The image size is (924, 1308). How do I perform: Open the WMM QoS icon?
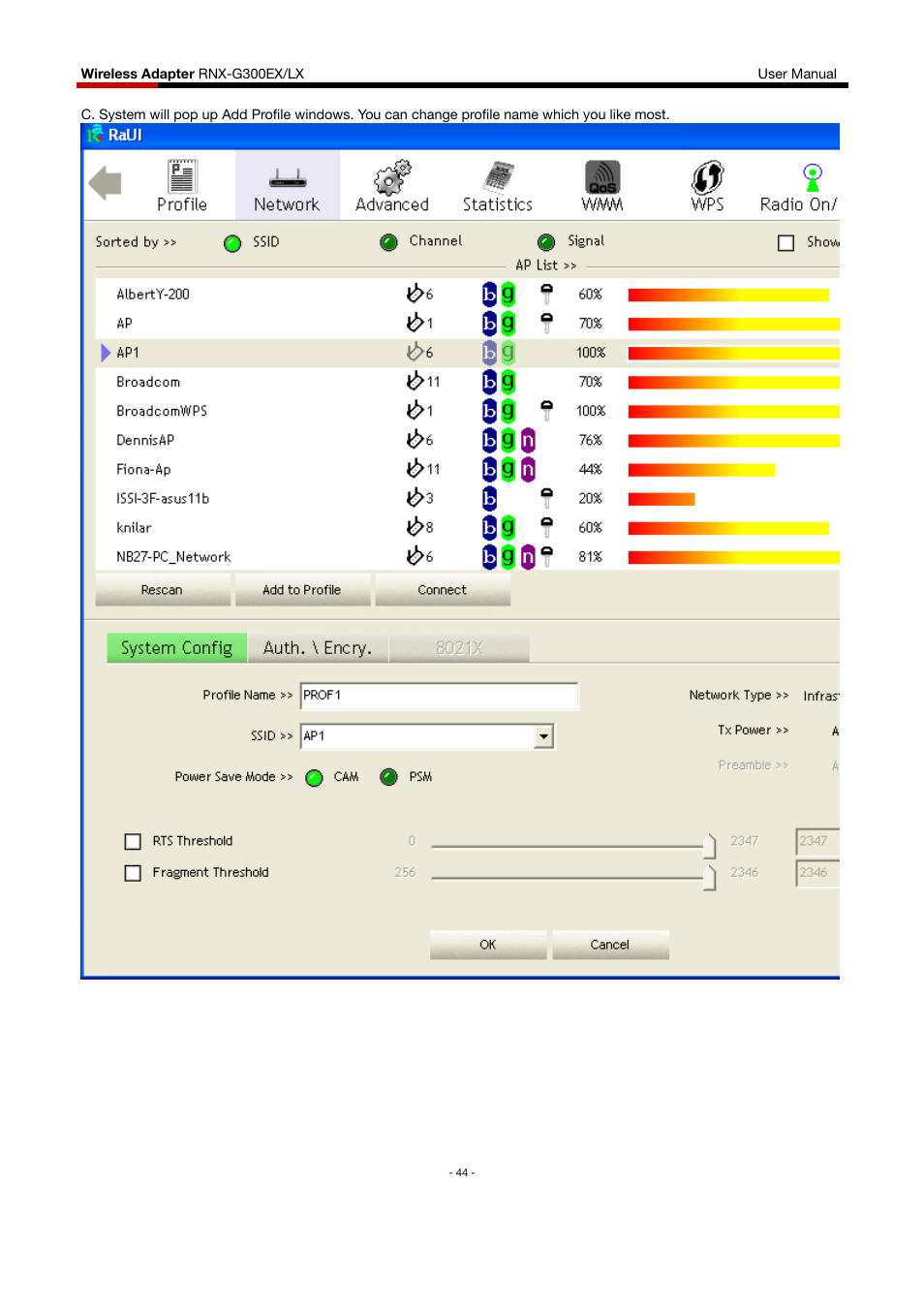602,177
